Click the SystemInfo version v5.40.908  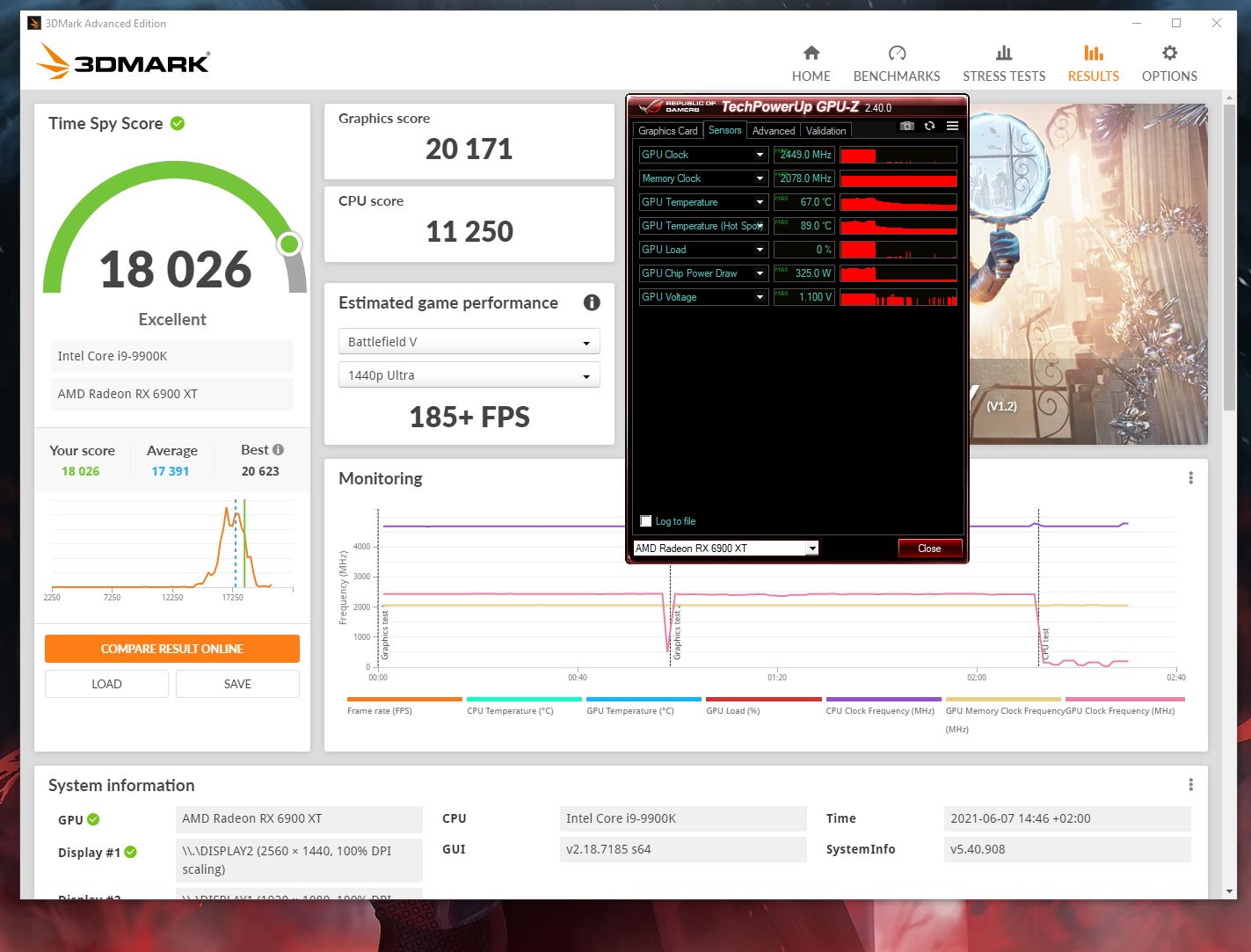coord(1067,849)
